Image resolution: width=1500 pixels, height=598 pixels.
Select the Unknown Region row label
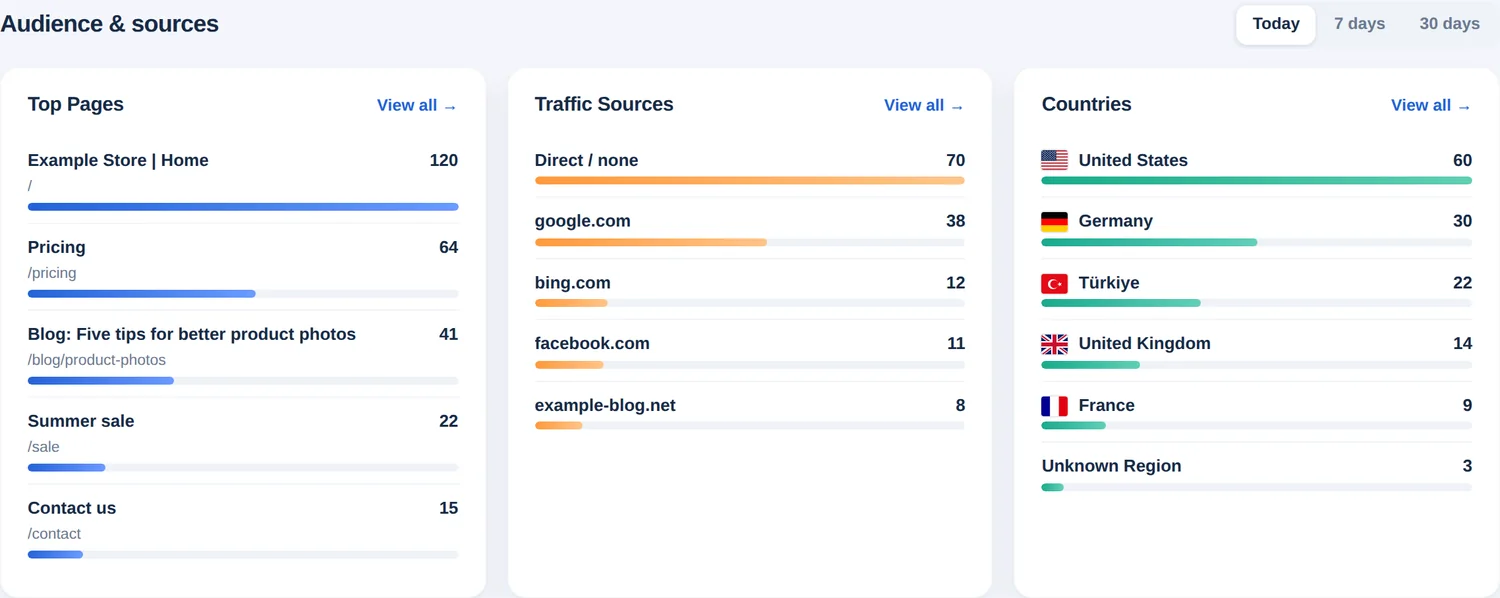(x=1111, y=466)
